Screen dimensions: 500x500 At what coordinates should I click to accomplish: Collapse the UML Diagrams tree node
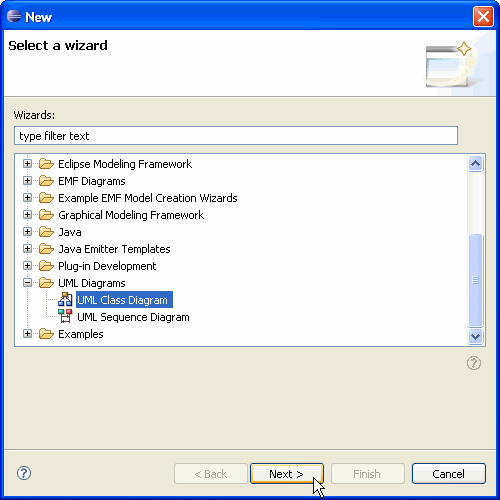27,283
